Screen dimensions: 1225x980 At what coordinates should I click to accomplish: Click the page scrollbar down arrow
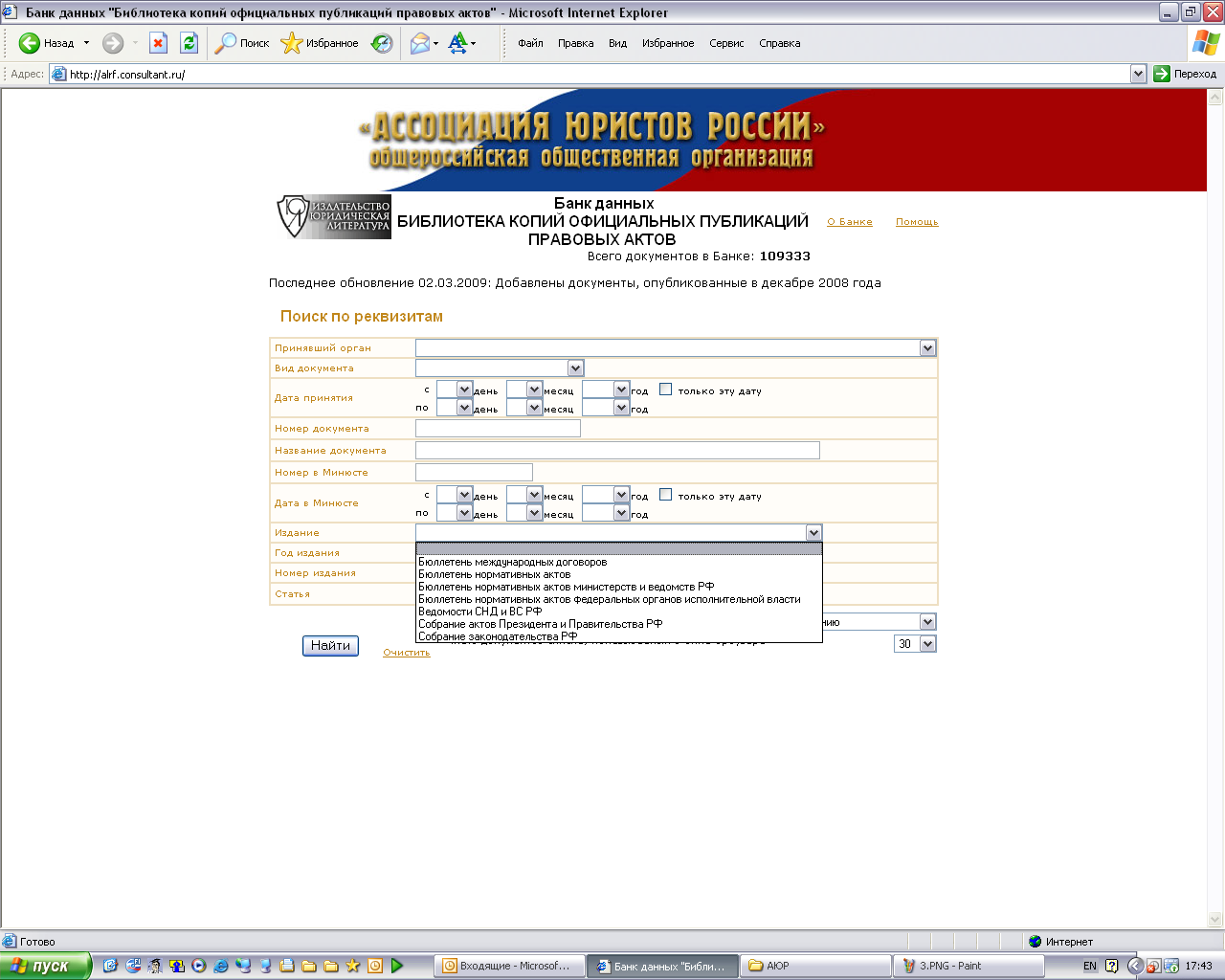pyautogui.click(x=1215, y=920)
